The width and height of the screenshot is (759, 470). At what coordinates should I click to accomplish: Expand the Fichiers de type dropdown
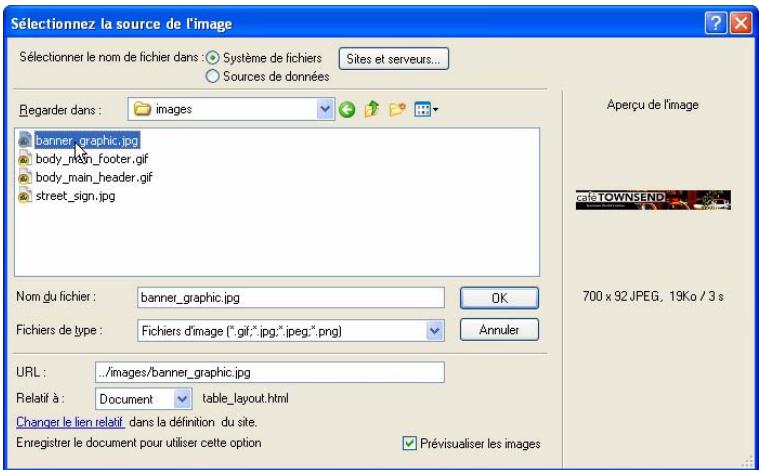tap(434, 331)
